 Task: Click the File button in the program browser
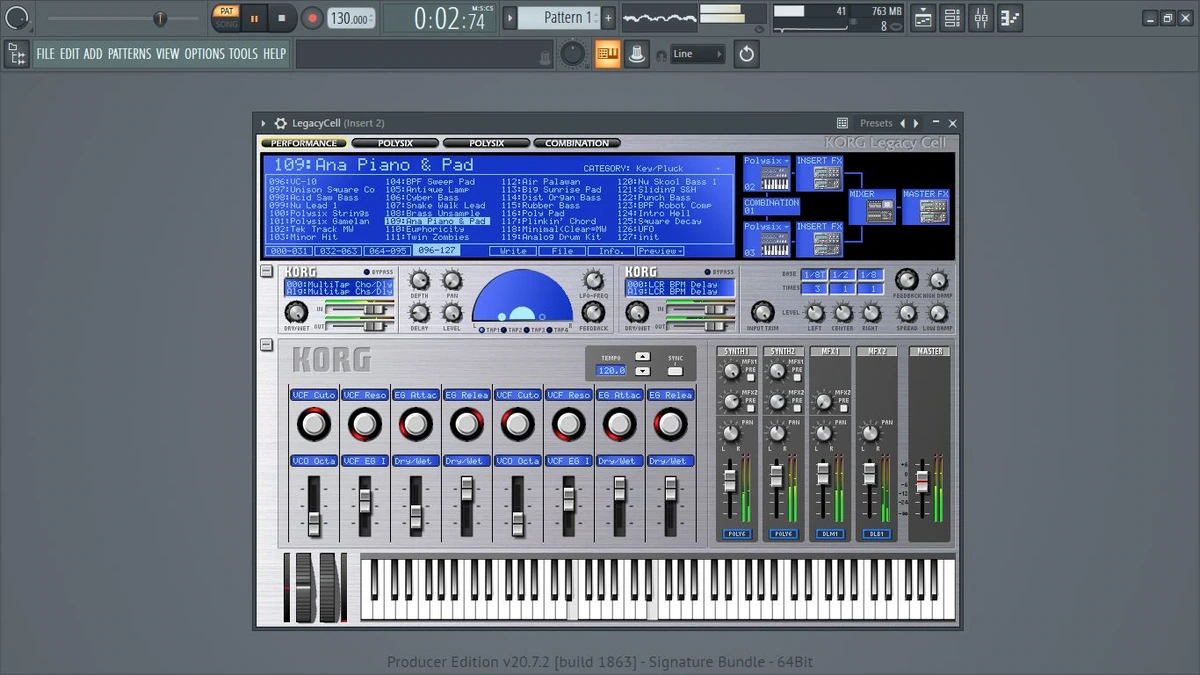(562, 251)
